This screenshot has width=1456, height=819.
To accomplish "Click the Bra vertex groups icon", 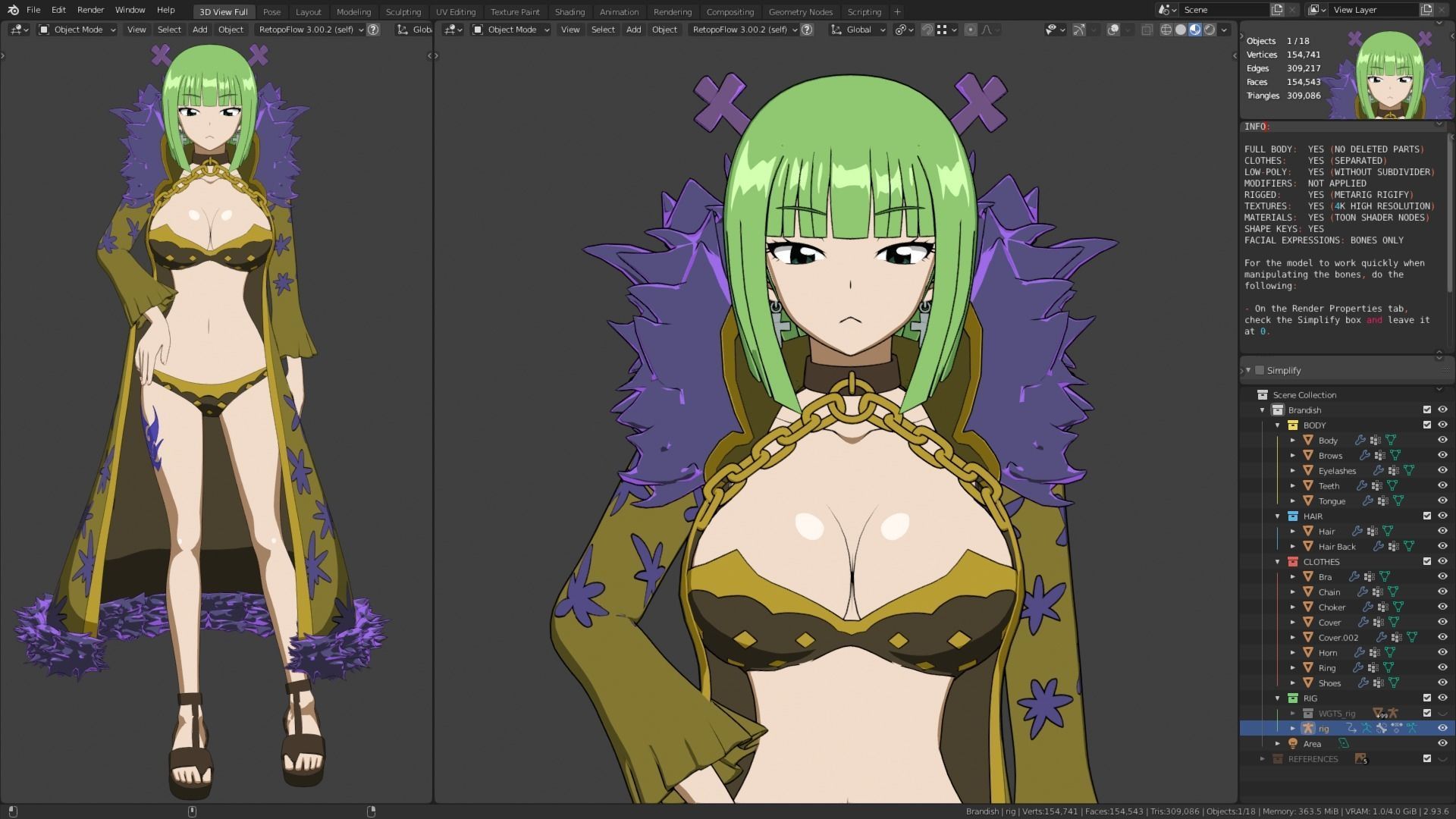I will tap(1369, 576).
